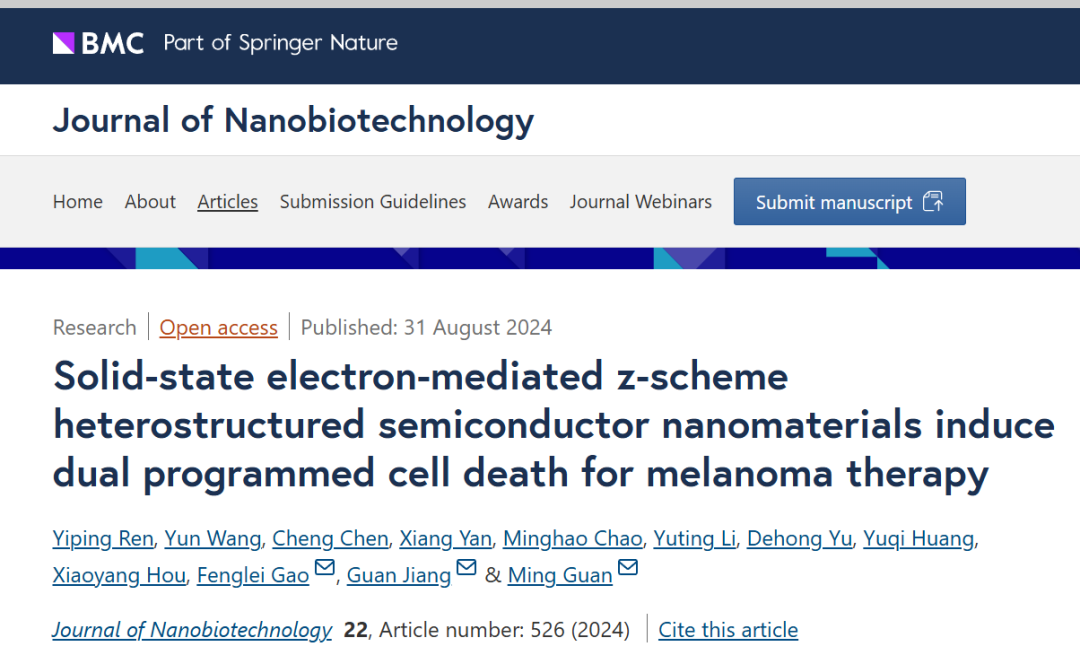Open the Home menu item
The image size is (1080, 664).
point(78,202)
